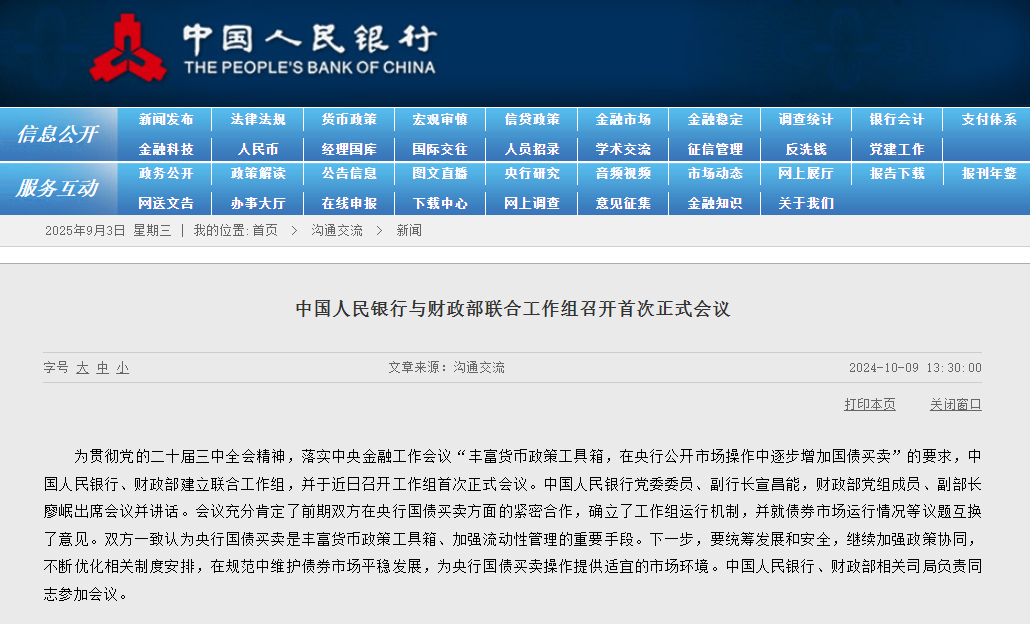Click the article title 中国人民银行与财政部联合工作组召开首次正式会议
Image resolution: width=1030 pixels, height=624 pixels.
513,309
